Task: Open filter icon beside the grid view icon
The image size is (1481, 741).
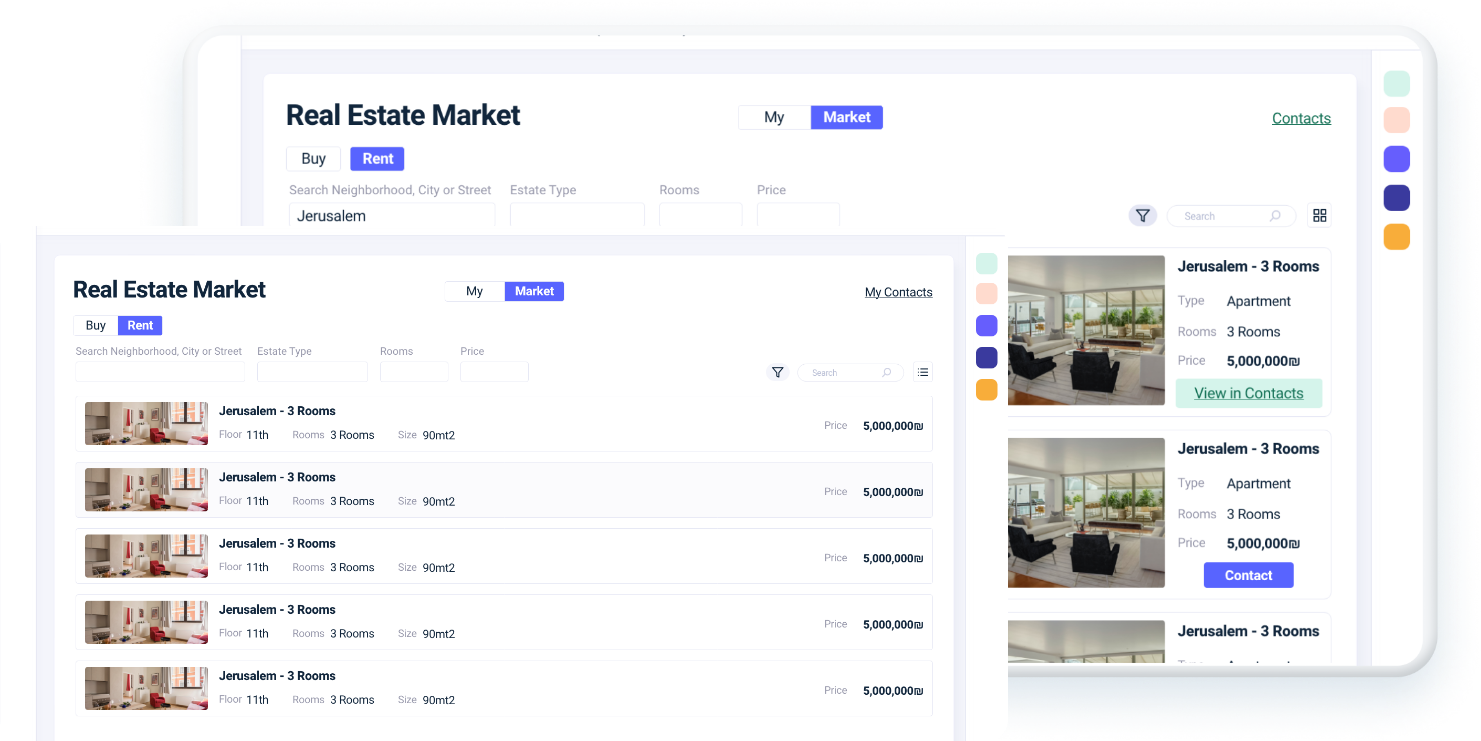Action: click(x=1142, y=216)
